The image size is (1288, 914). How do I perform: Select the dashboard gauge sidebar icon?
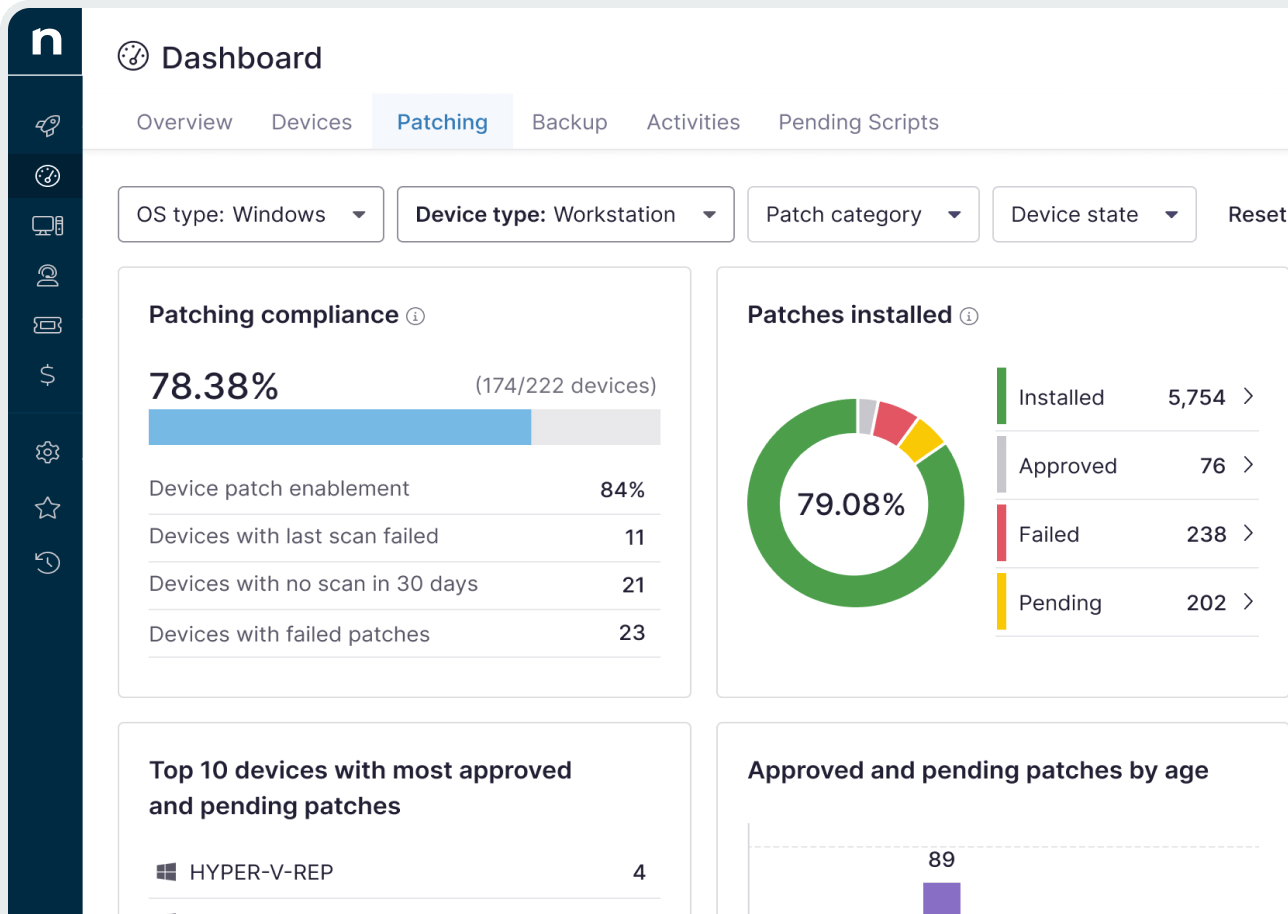pyautogui.click(x=47, y=176)
